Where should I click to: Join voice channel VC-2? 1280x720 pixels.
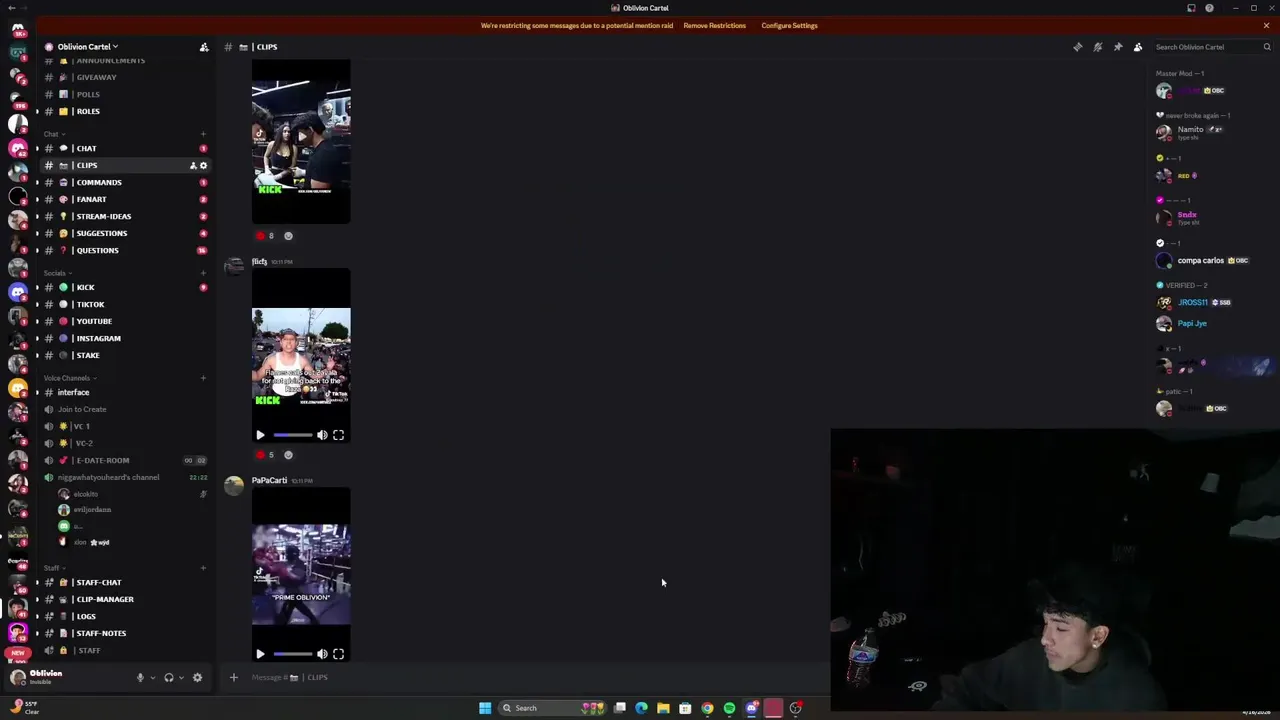coord(125,443)
